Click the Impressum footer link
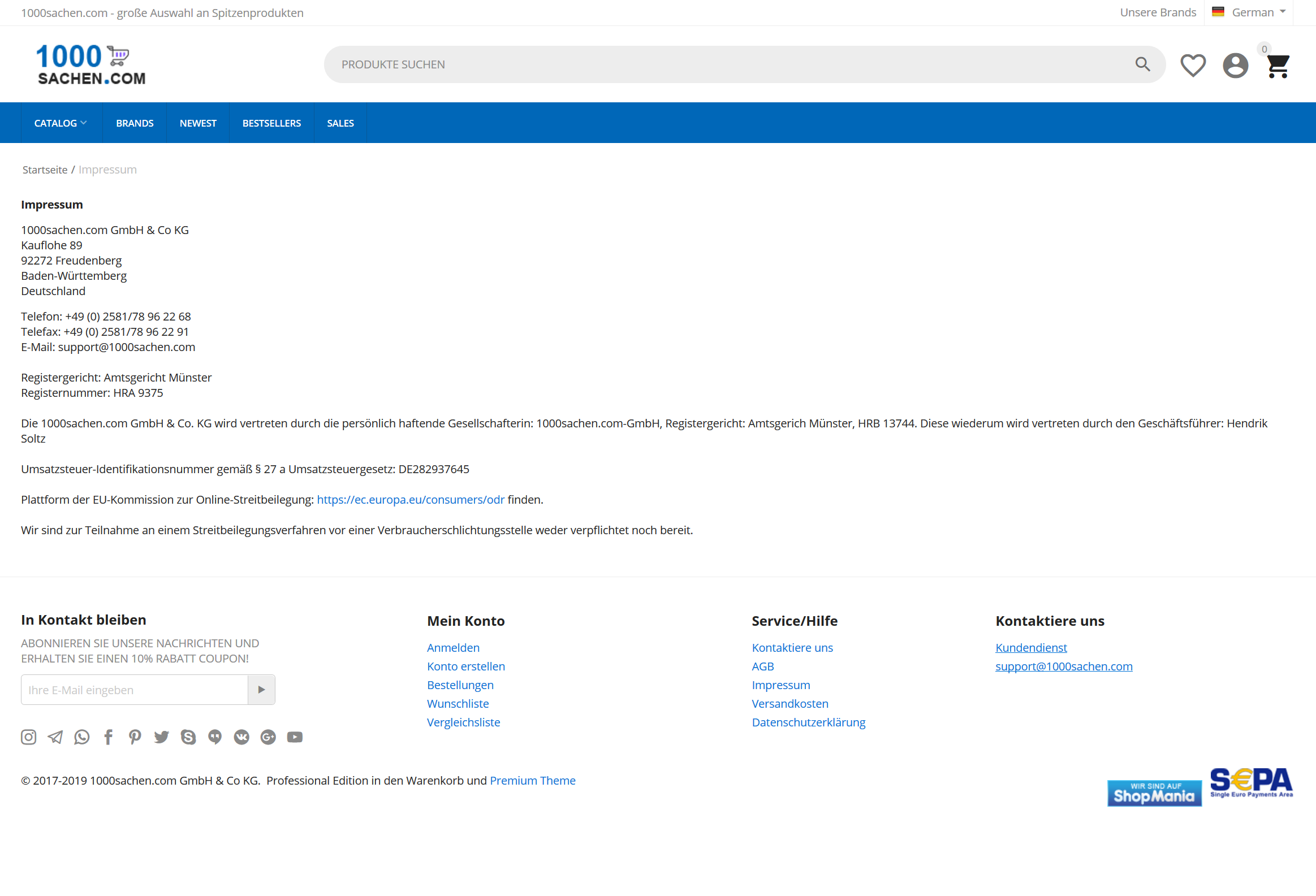 point(781,685)
